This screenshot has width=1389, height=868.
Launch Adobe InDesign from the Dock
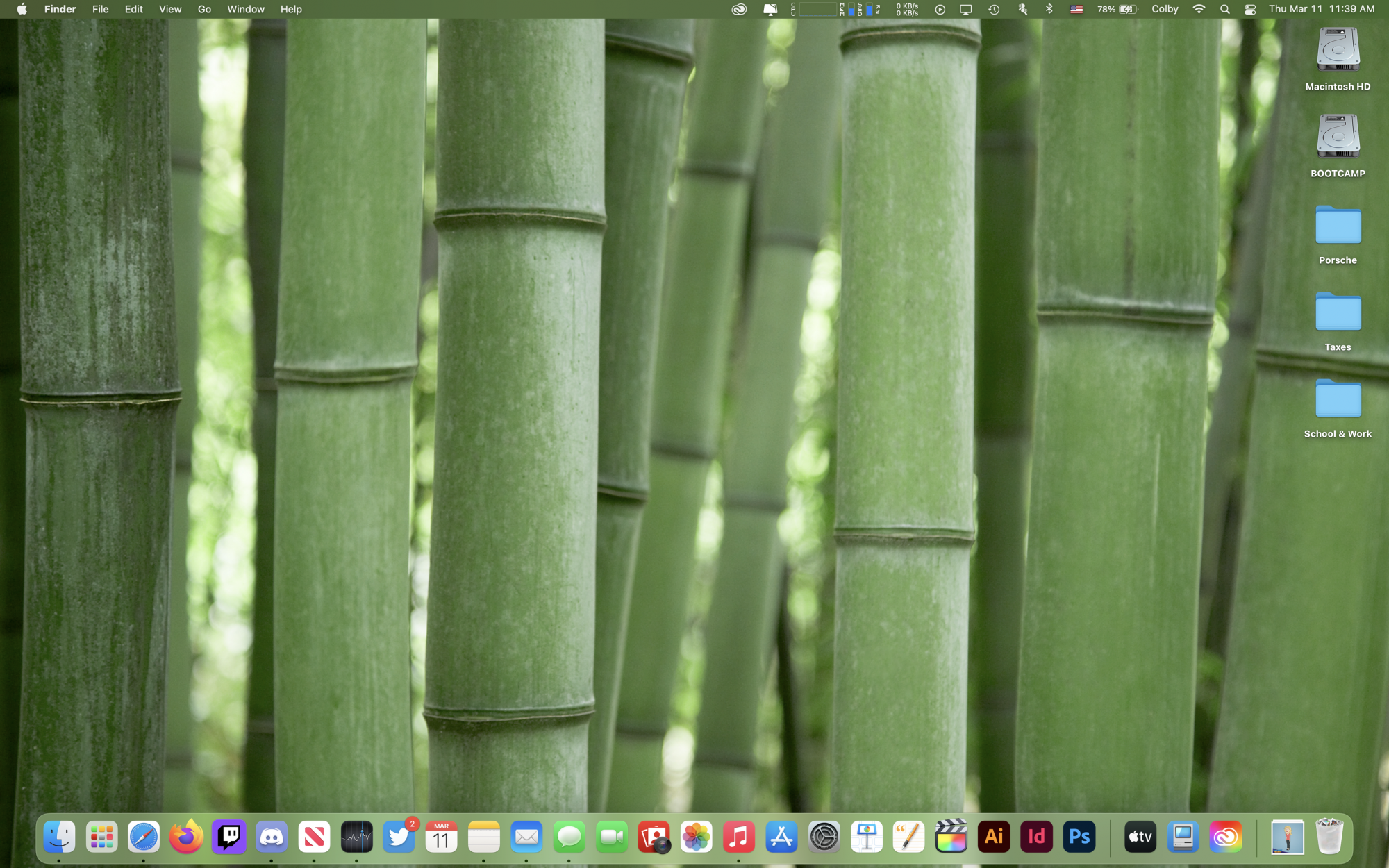pos(1036,837)
